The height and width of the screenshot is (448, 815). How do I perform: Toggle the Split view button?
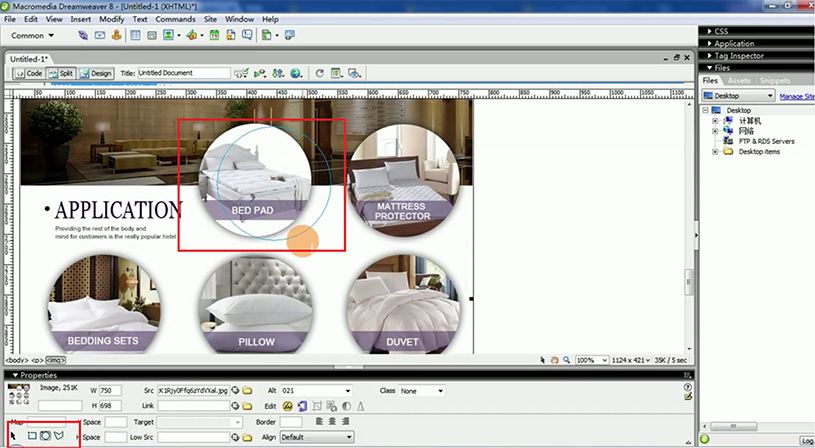(62, 73)
